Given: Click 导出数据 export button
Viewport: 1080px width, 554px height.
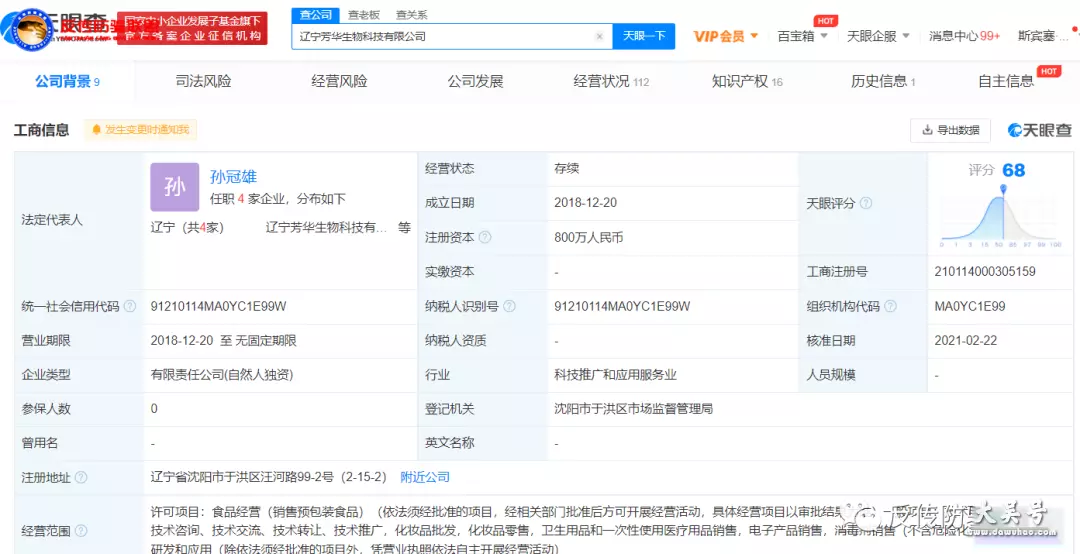Looking at the screenshot, I should coord(951,130).
